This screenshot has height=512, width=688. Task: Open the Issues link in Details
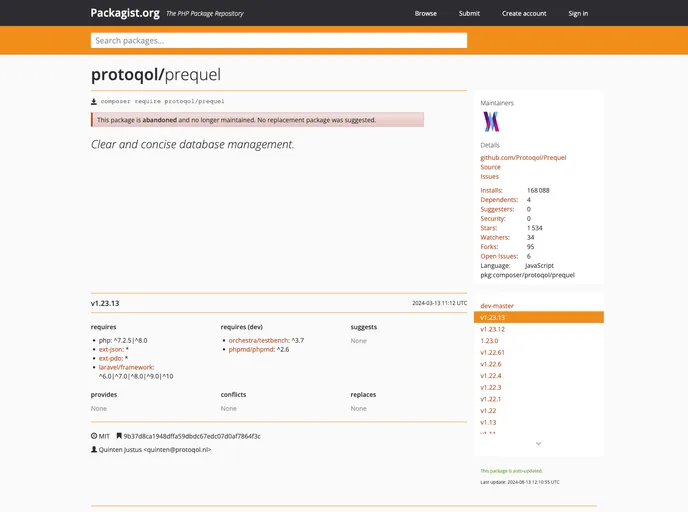click(489, 177)
